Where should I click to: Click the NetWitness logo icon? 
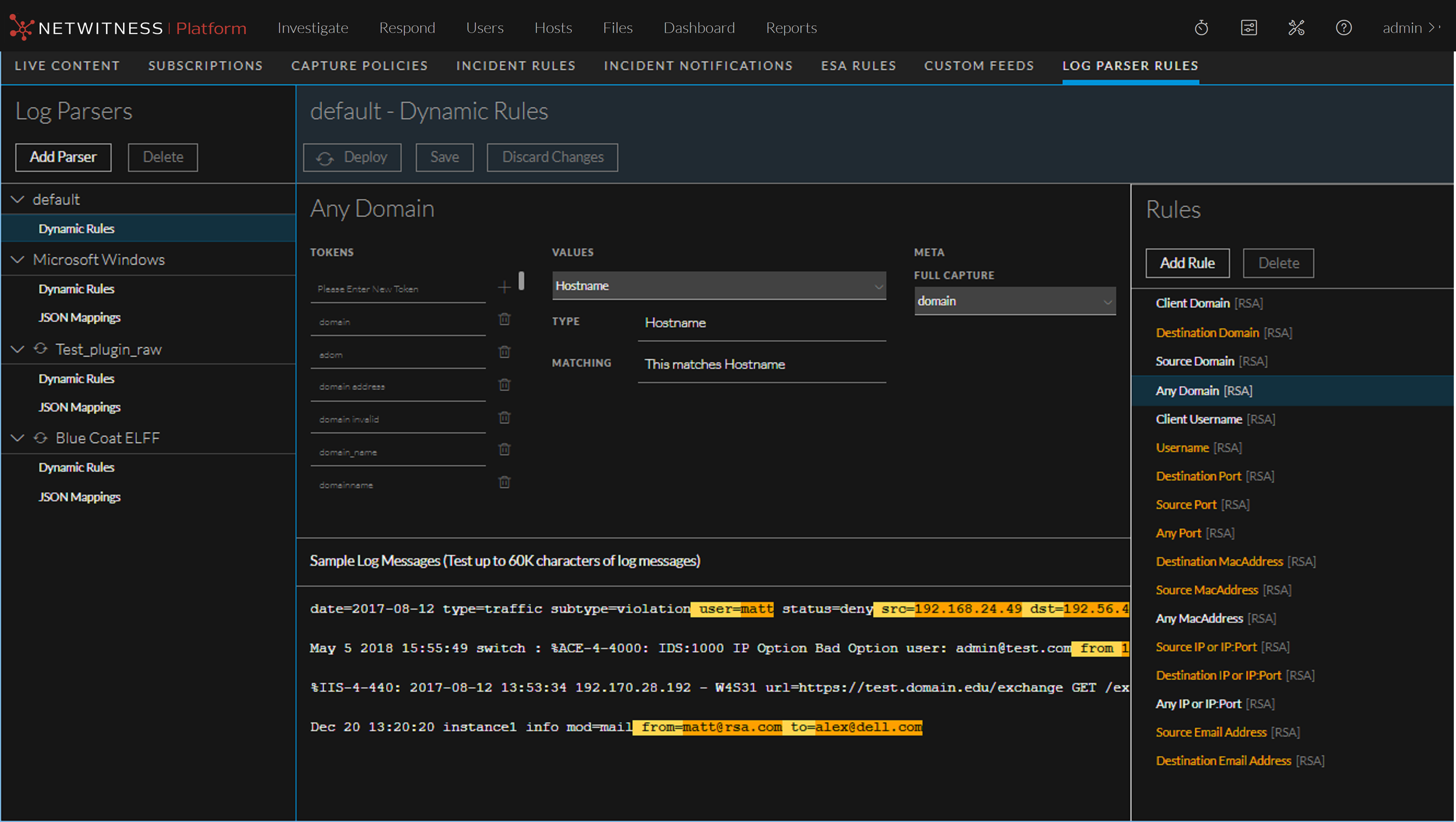pyautogui.click(x=20, y=27)
